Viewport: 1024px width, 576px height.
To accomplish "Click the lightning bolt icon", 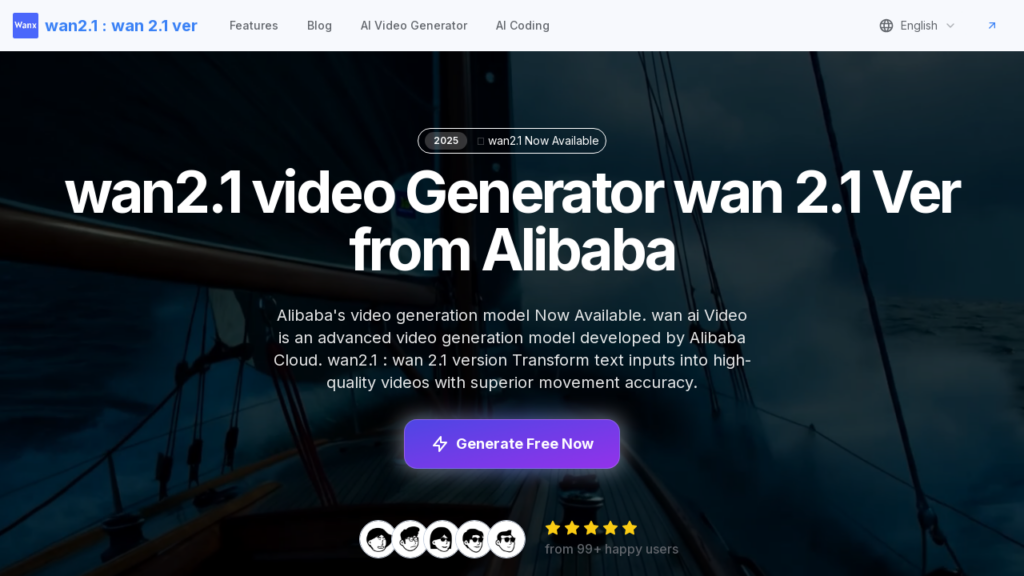I will [440, 444].
